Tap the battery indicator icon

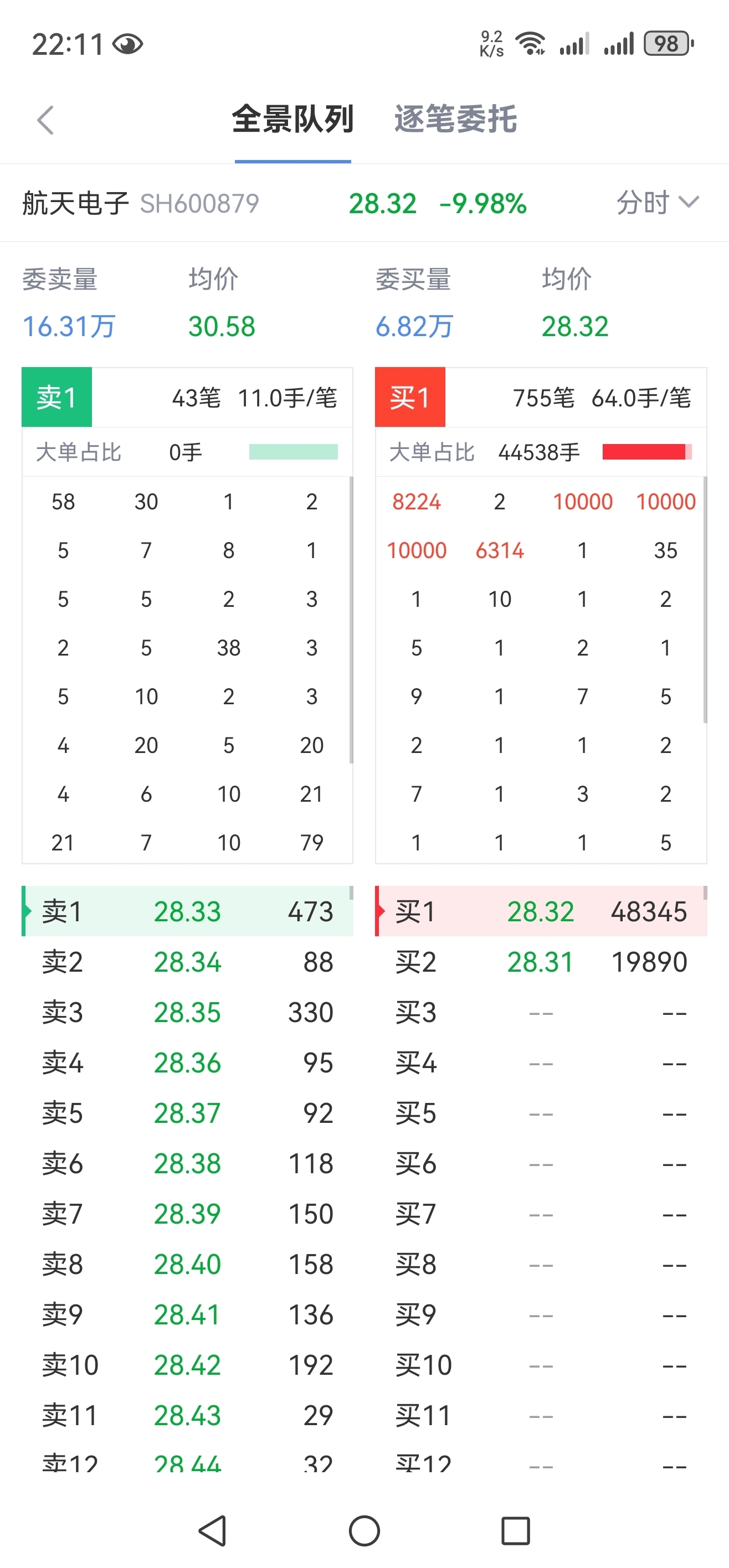pos(669,44)
